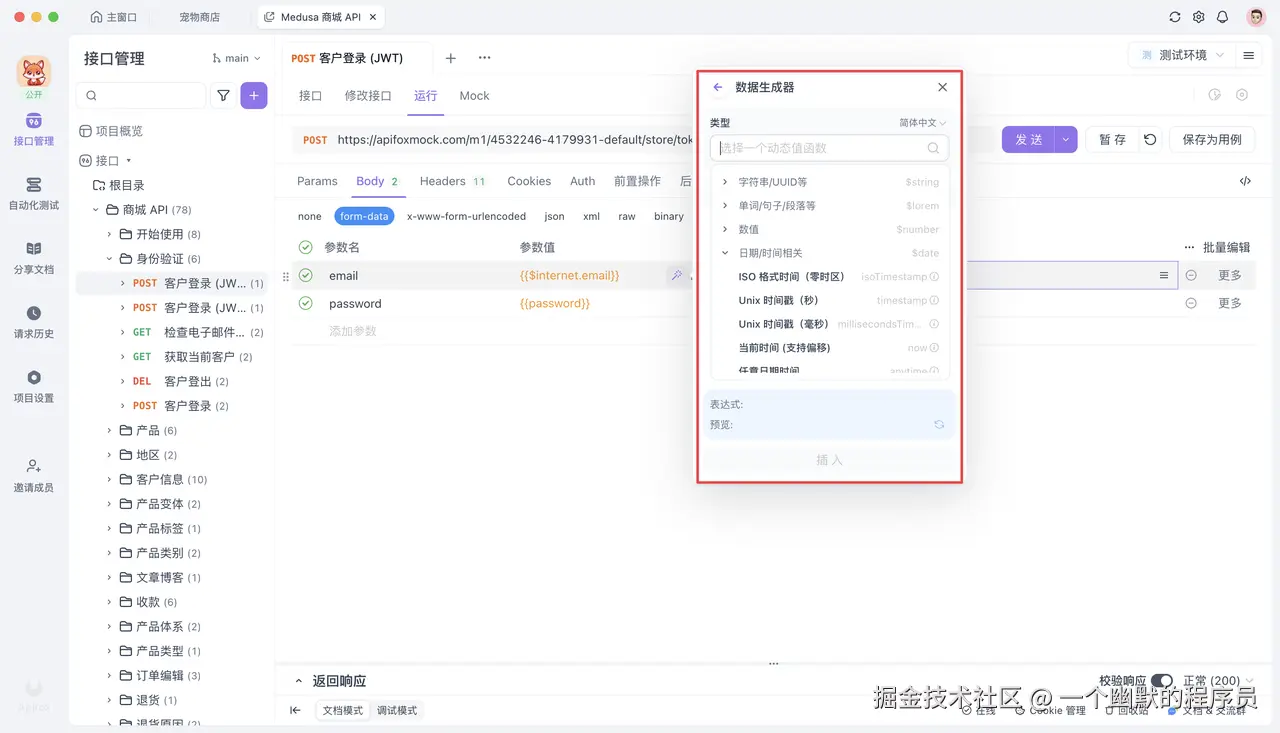Open the Headers tab
The image size is (1280, 733).
coord(443,181)
